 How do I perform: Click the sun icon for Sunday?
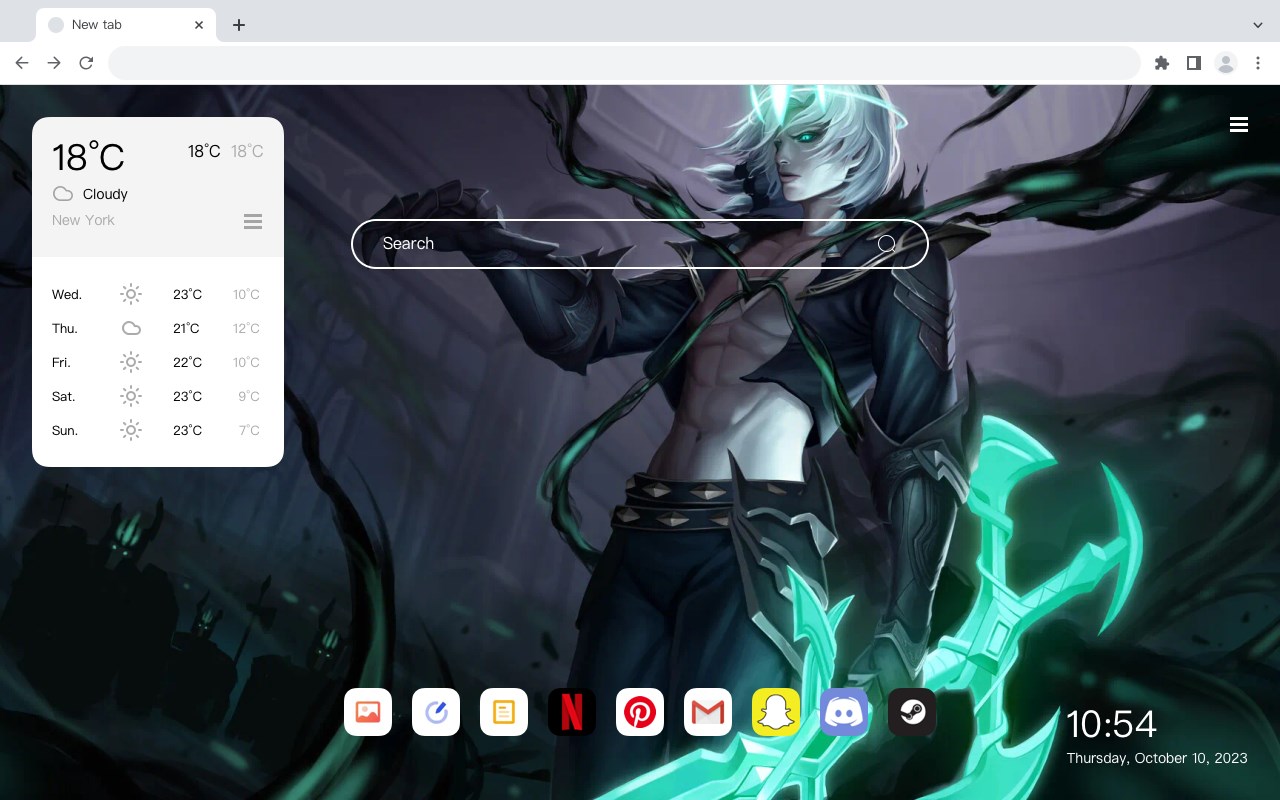coord(131,430)
